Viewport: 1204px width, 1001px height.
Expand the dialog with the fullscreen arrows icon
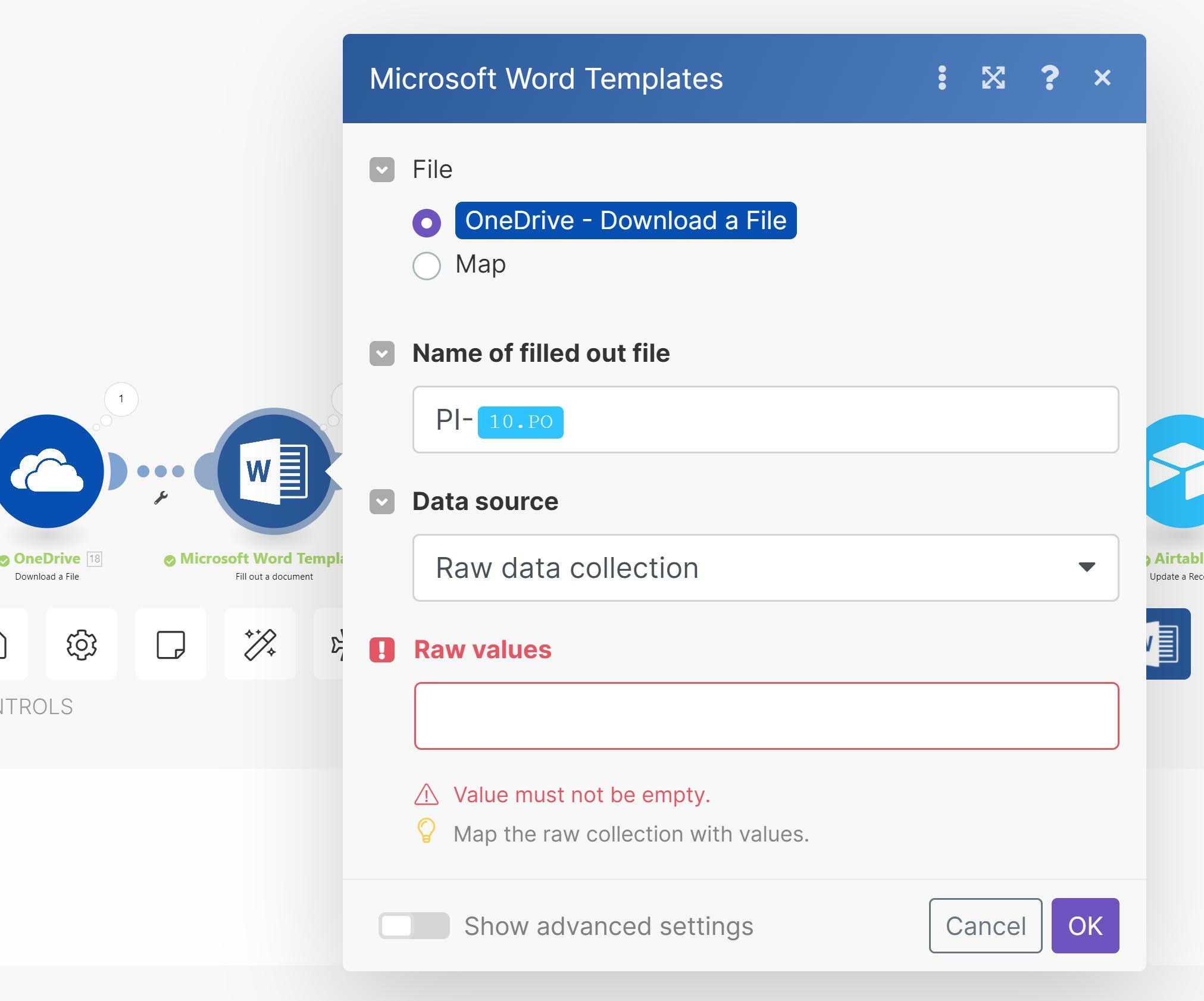[993, 78]
